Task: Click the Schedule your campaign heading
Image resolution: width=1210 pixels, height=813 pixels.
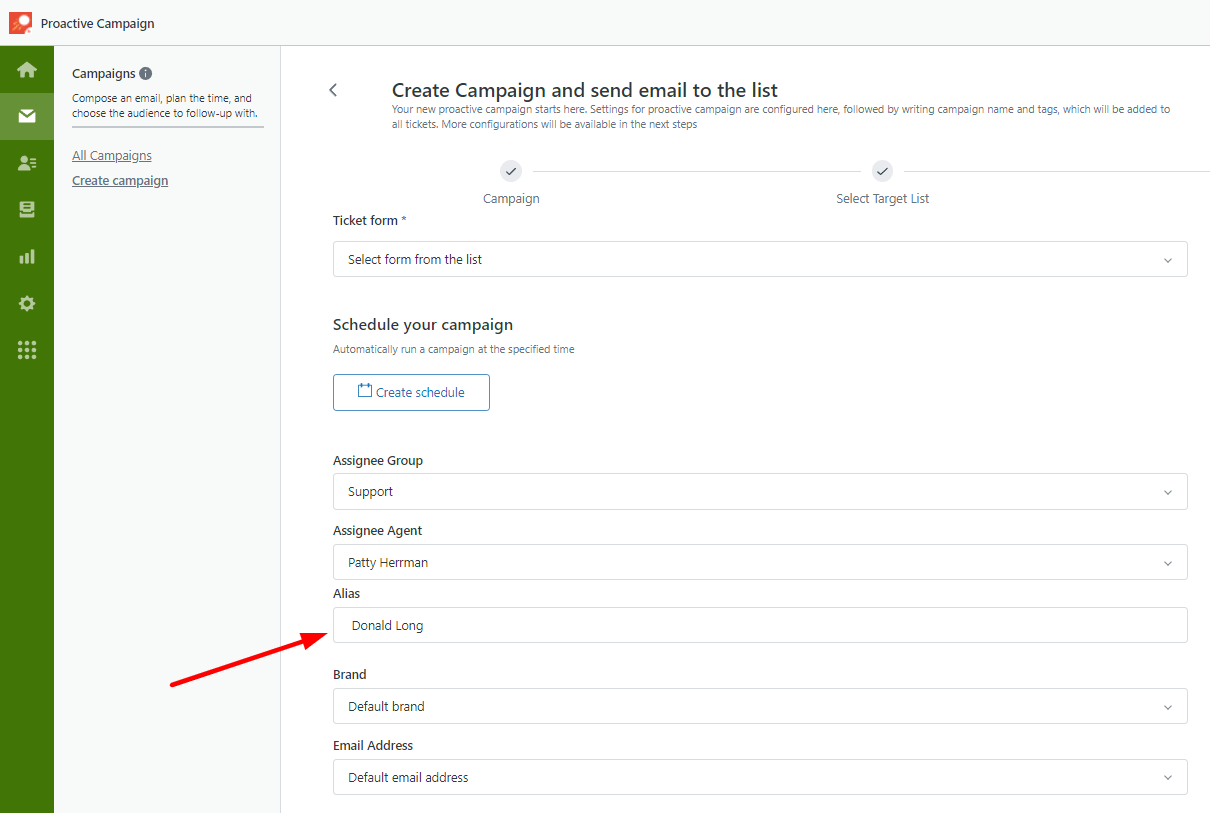Action: pyautogui.click(x=423, y=325)
